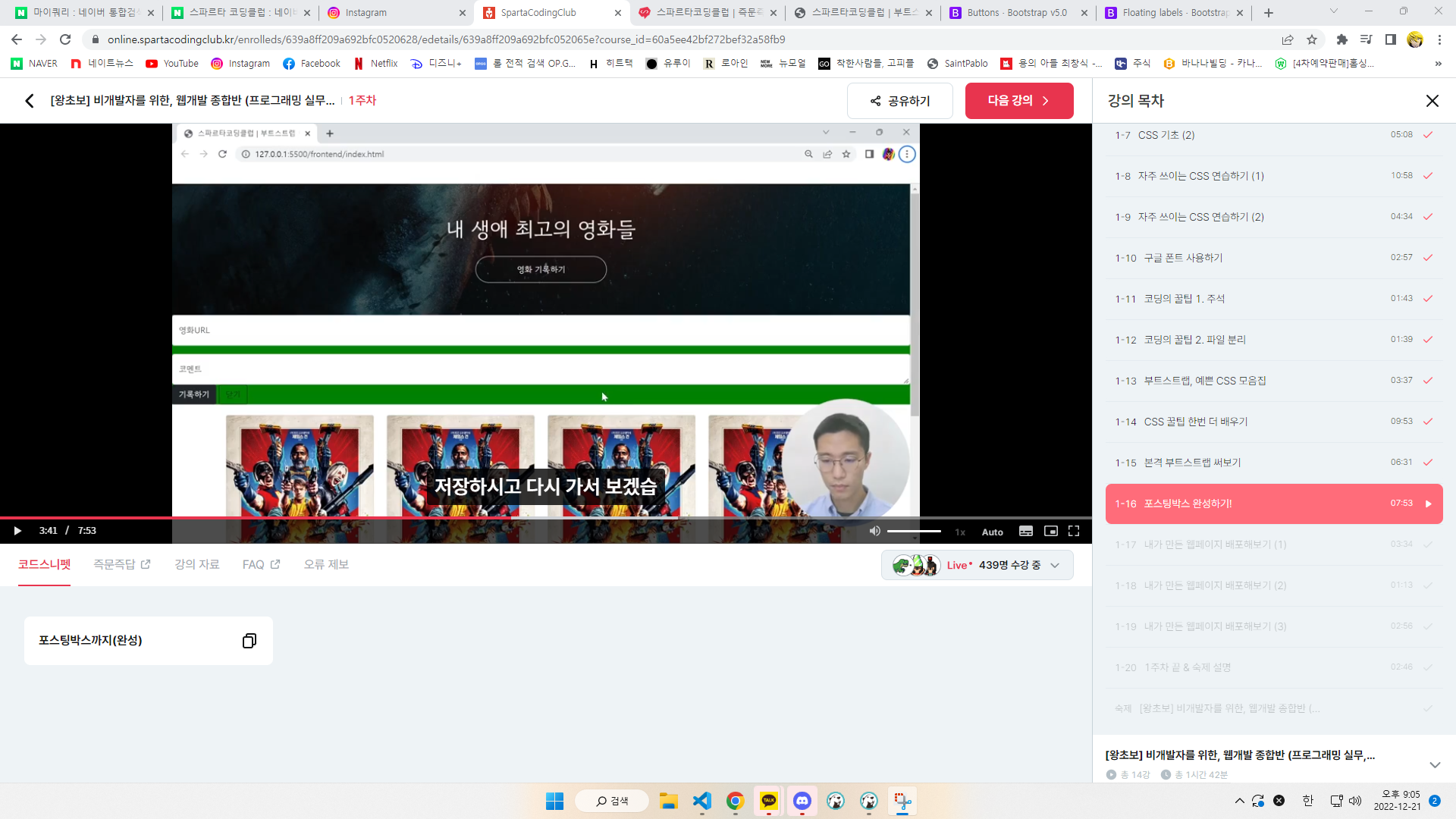
Task: Enter fullscreen video mode
Action: coord(1074,531)
